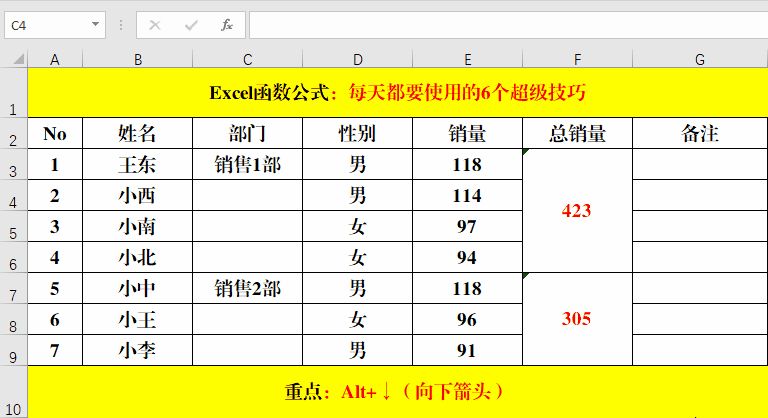768x418 pixels.
Task: Select row 1 header
Action: 13,93
